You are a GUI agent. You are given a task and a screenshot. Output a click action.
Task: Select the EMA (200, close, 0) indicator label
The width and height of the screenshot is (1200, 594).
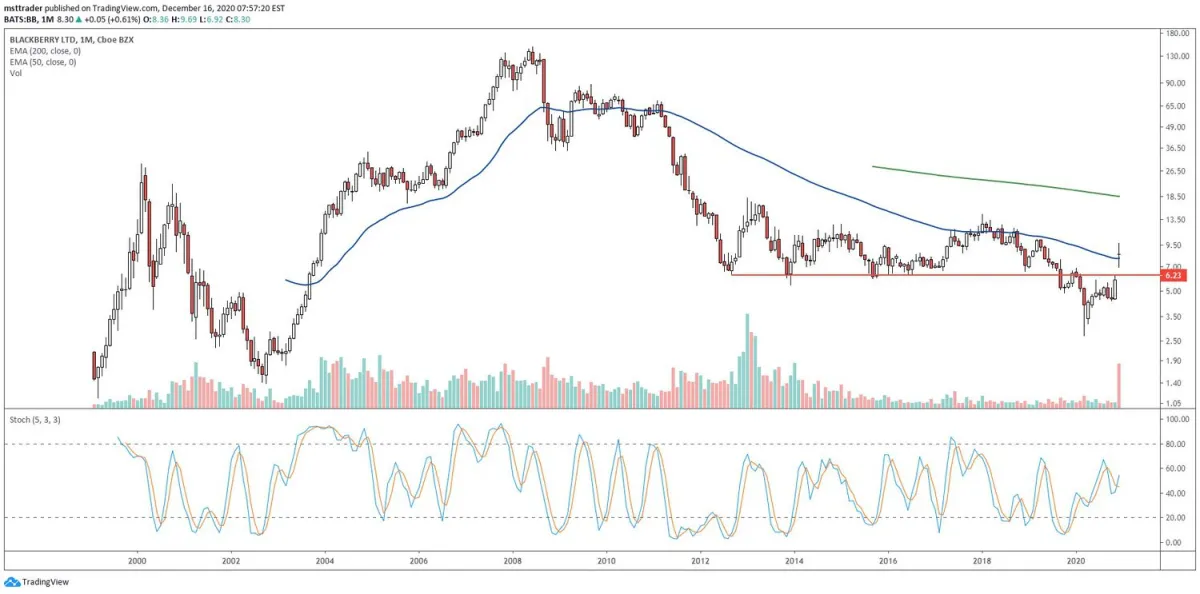pos(44,51)
